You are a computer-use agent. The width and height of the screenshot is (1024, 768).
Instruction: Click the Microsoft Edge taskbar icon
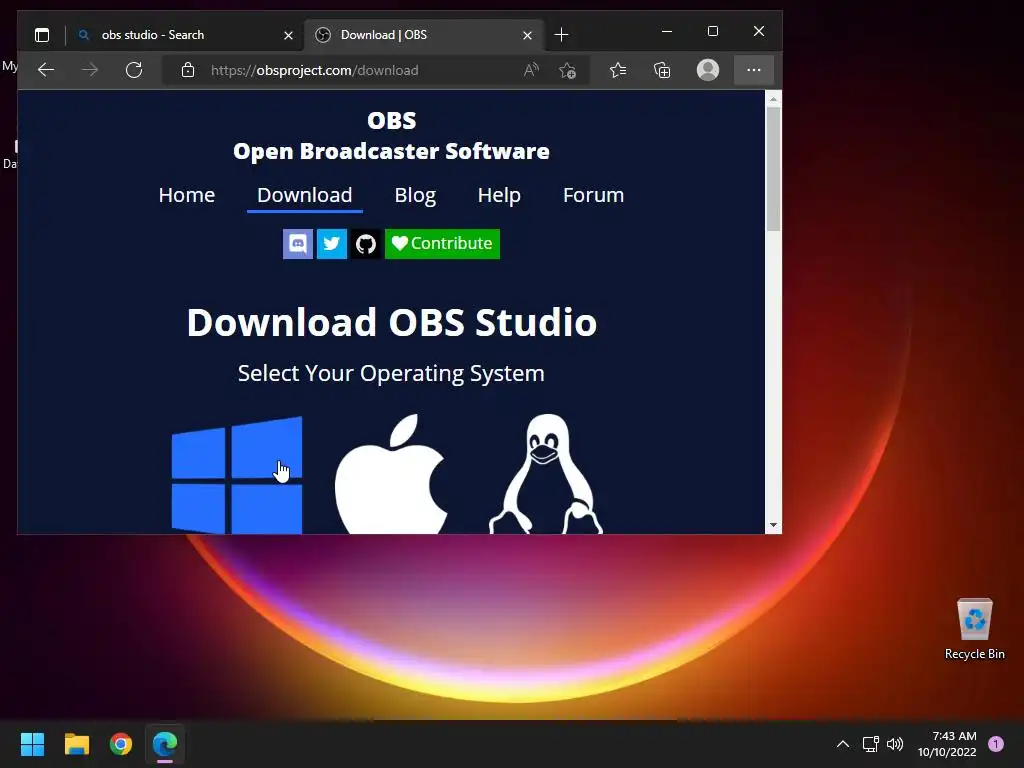165,744
